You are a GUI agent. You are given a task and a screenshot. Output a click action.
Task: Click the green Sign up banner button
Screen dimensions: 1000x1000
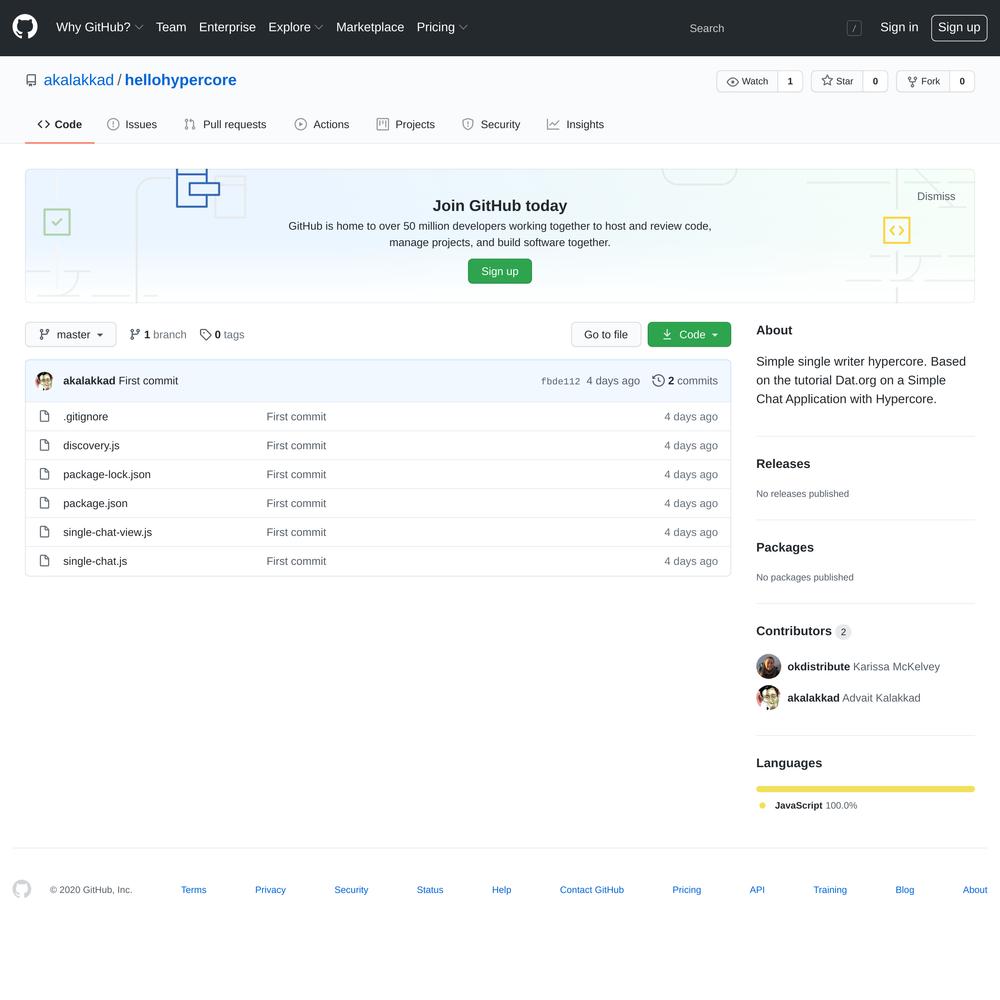coord(500,272)
